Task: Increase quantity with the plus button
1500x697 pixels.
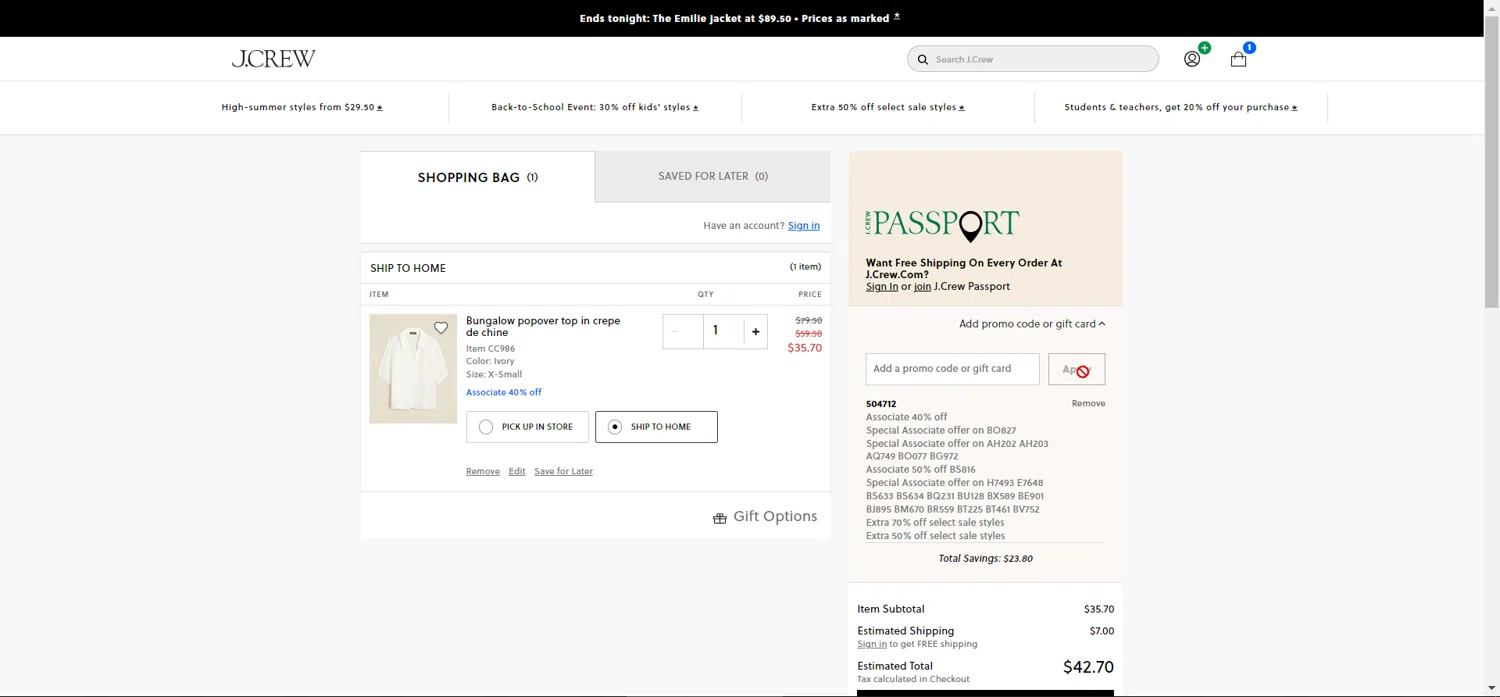Action: pos(755,331)
